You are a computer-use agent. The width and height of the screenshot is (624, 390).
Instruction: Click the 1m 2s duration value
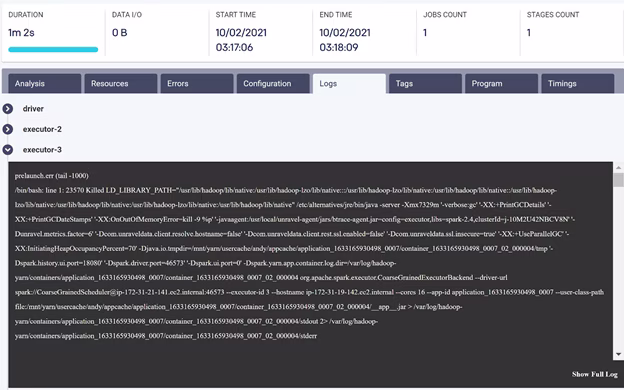coord(21,33)
